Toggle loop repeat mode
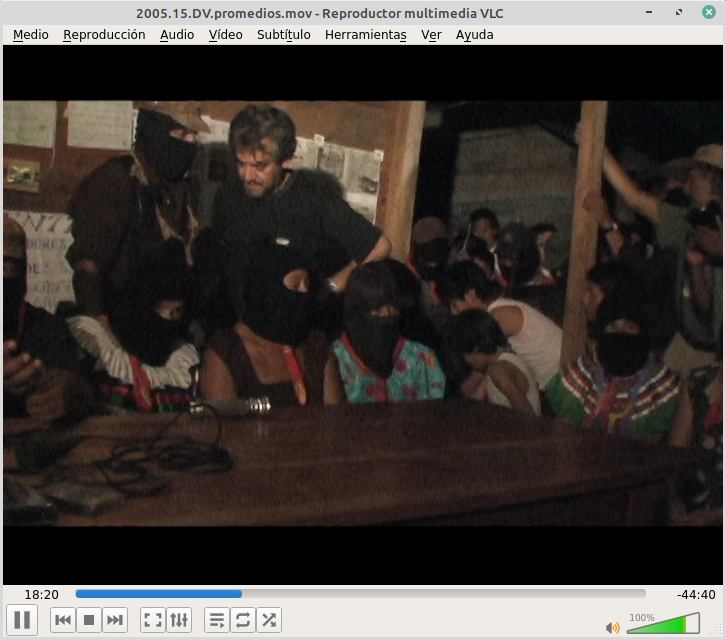Image resolution: width=726 pixels, height=640 pixels. 243,620
